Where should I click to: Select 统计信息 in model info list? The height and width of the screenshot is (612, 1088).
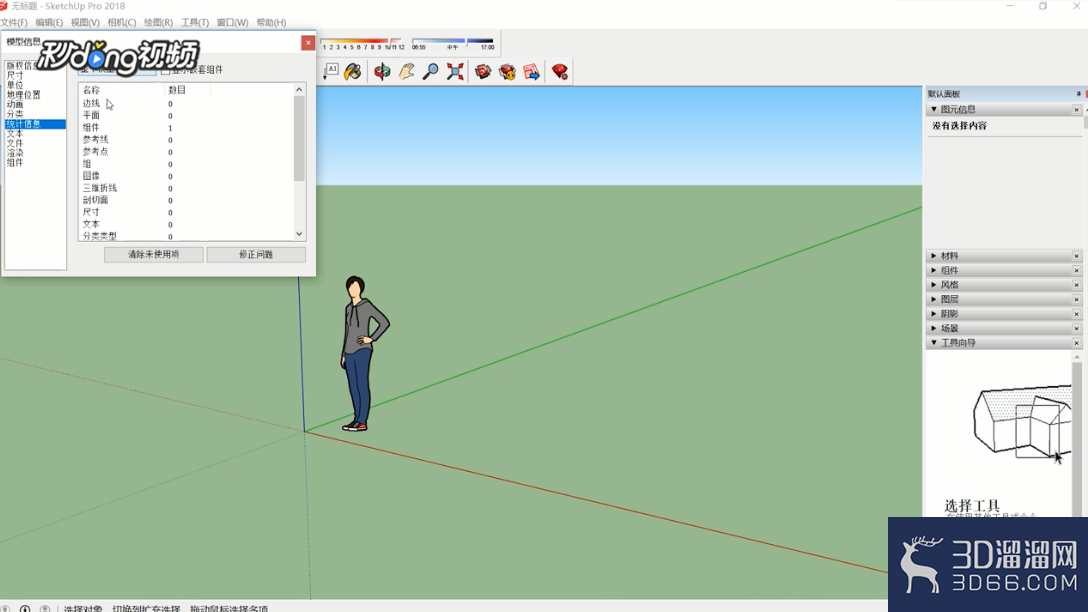35,124
